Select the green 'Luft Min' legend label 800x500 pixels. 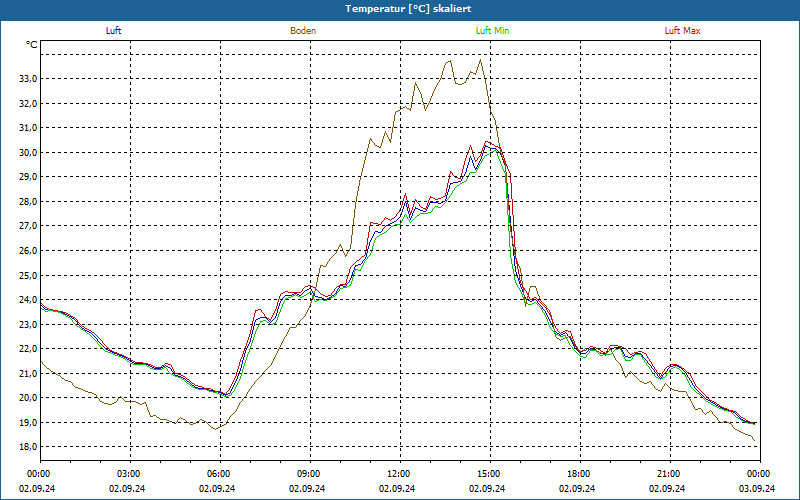(492, 31)
